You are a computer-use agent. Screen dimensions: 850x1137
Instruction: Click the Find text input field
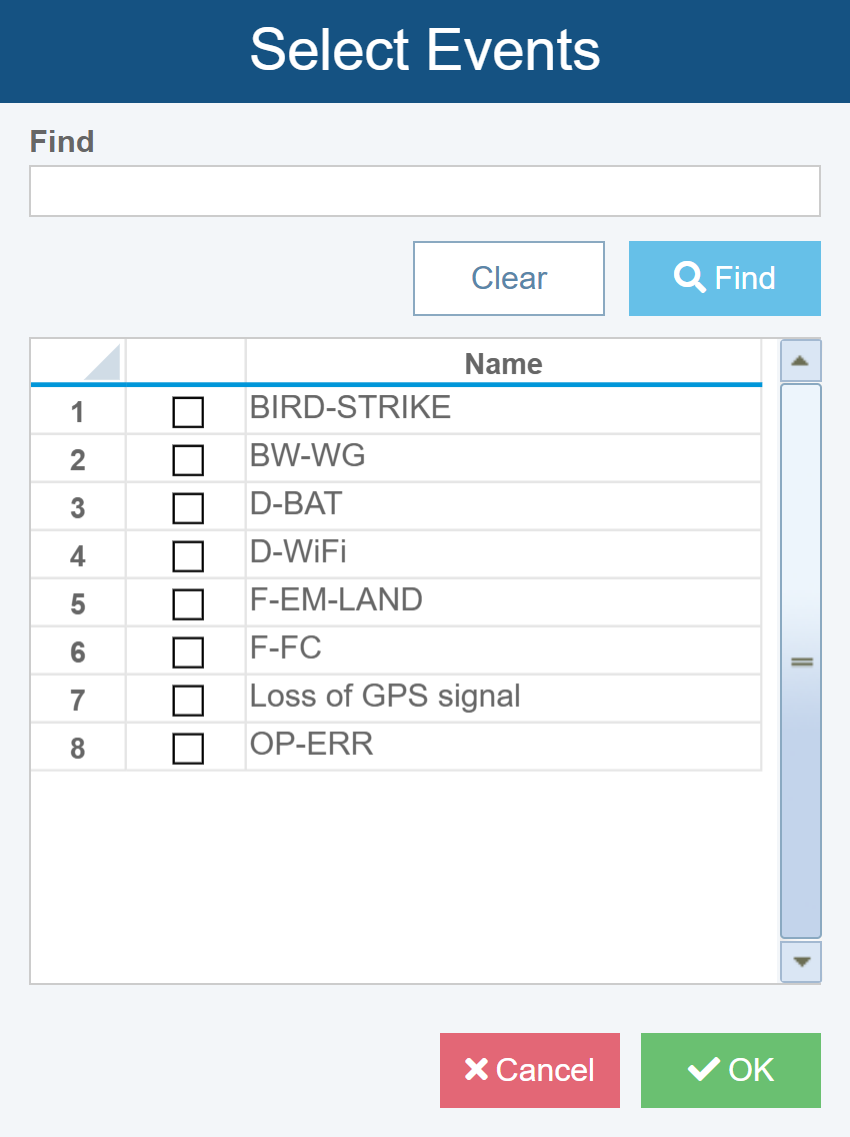click(x=424, y=191)
